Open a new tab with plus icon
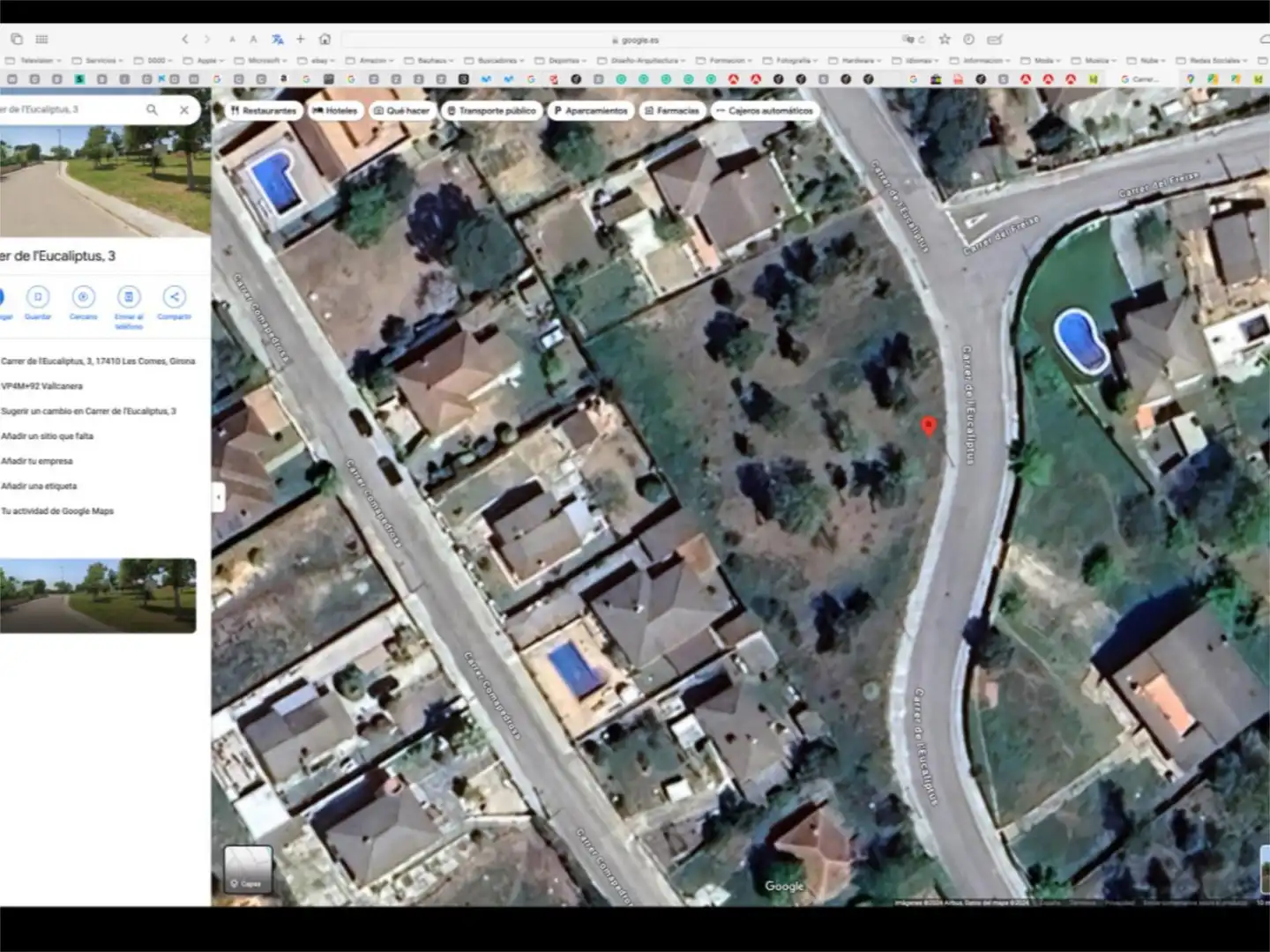The height and width of the screenshot is (952, 1270). (301, 40)
